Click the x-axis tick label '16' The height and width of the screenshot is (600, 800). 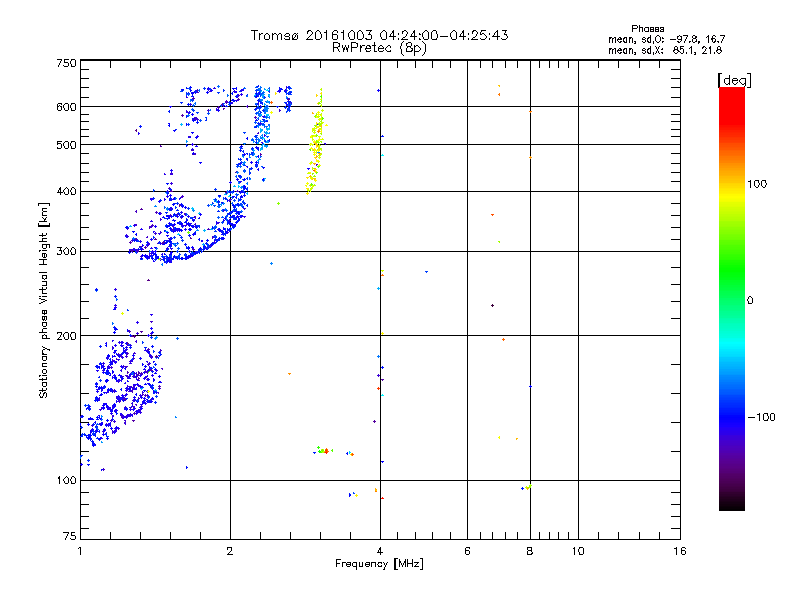pyautogui.click(x=680, y=551)
